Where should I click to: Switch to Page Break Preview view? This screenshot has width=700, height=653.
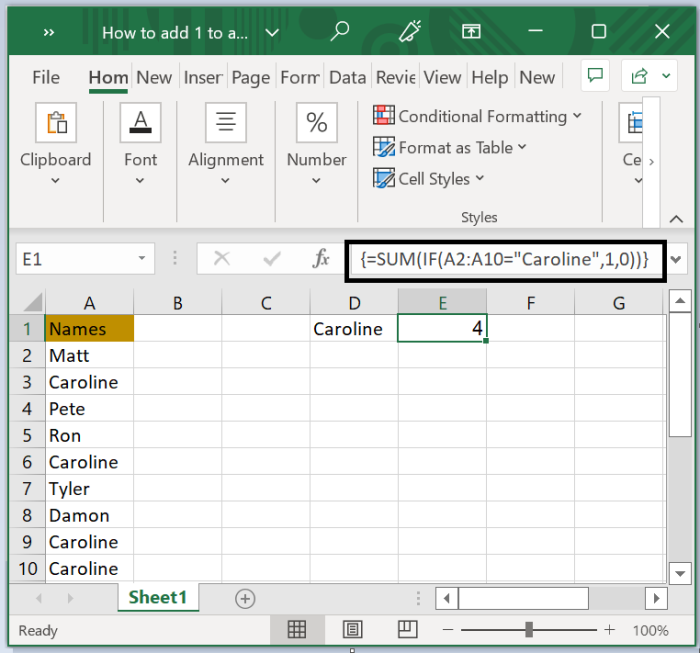pos(407,630)
